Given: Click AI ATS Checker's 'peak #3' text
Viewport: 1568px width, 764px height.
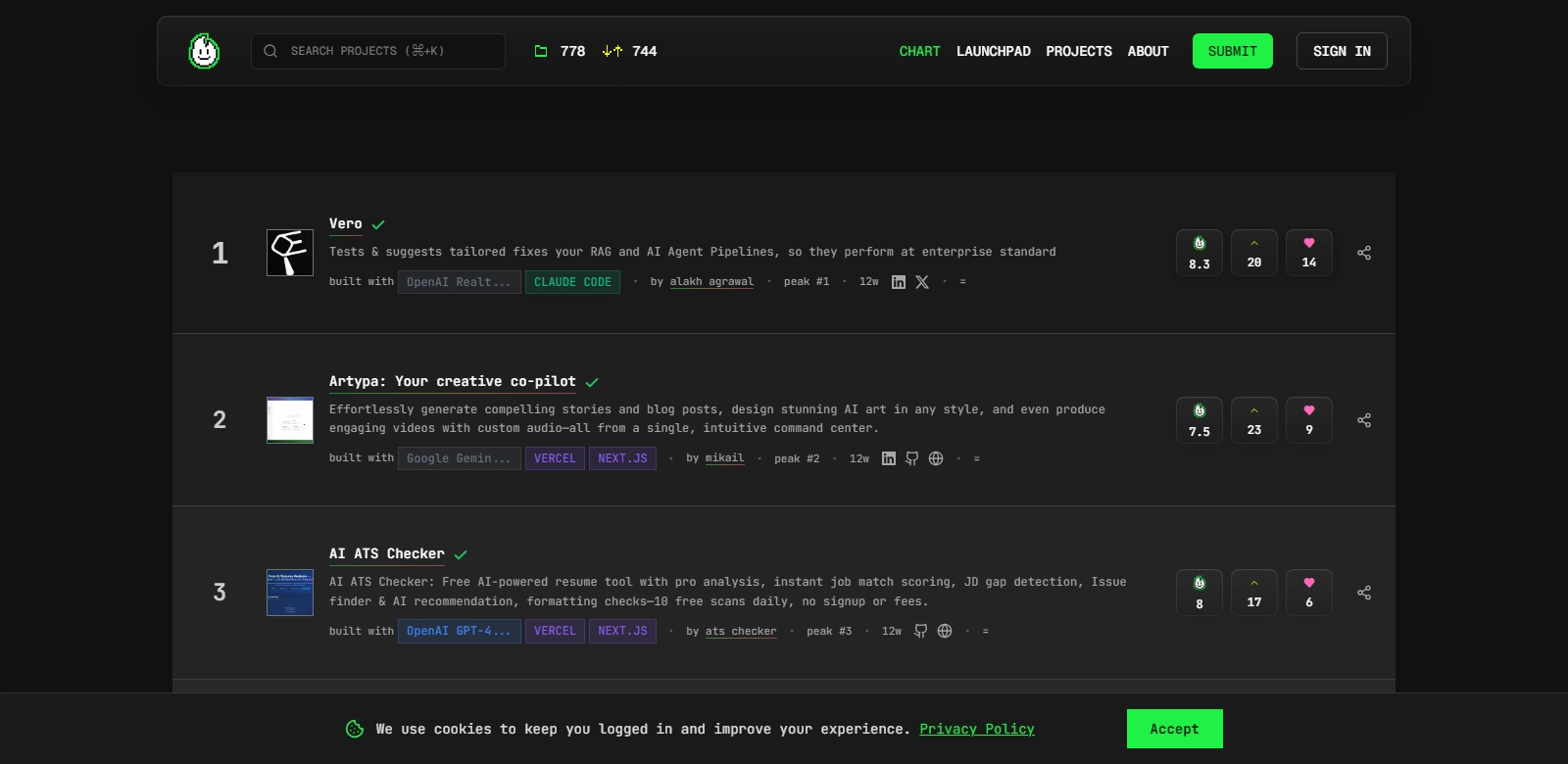Looking at the screenshot, I should pos(829,632).
